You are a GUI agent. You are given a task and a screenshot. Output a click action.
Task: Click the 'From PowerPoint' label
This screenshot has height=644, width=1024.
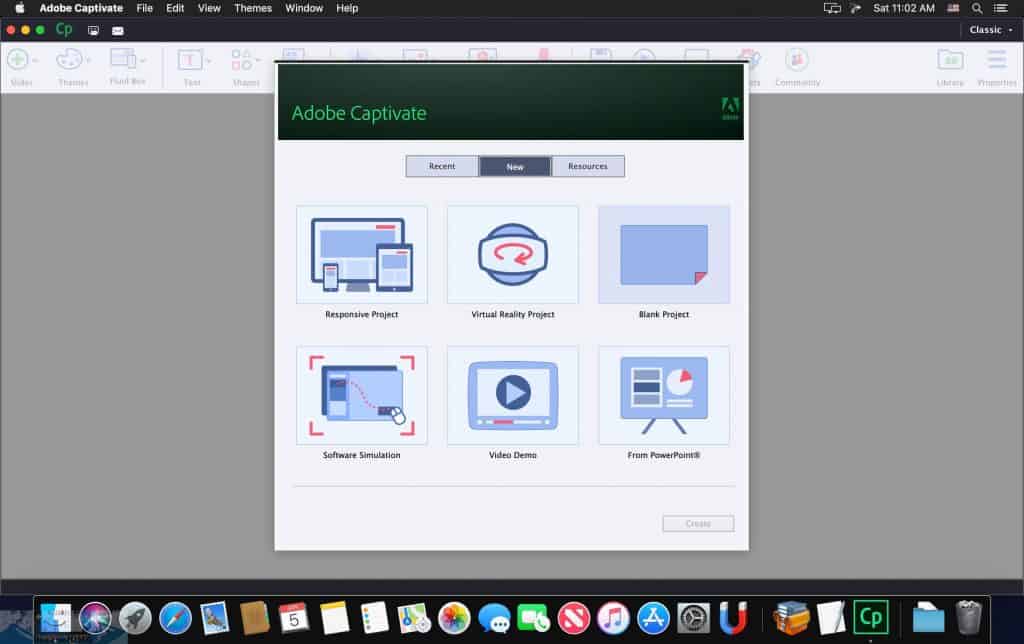point(664,455)
